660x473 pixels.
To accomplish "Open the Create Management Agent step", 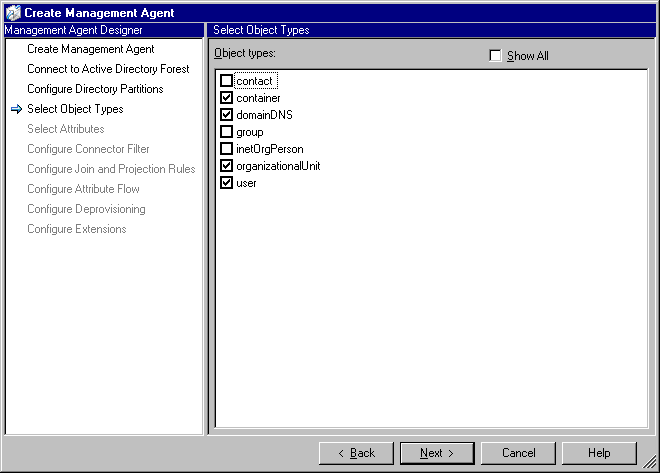I will pos(90,49).
